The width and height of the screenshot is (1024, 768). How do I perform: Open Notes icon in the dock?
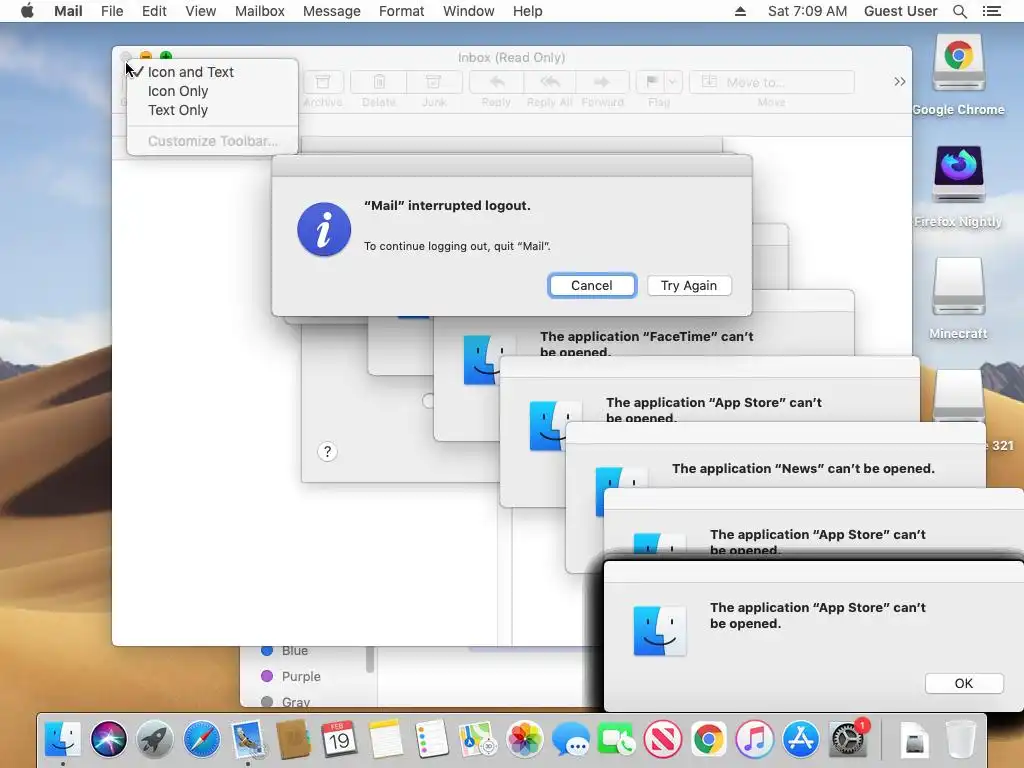[385, 739]
